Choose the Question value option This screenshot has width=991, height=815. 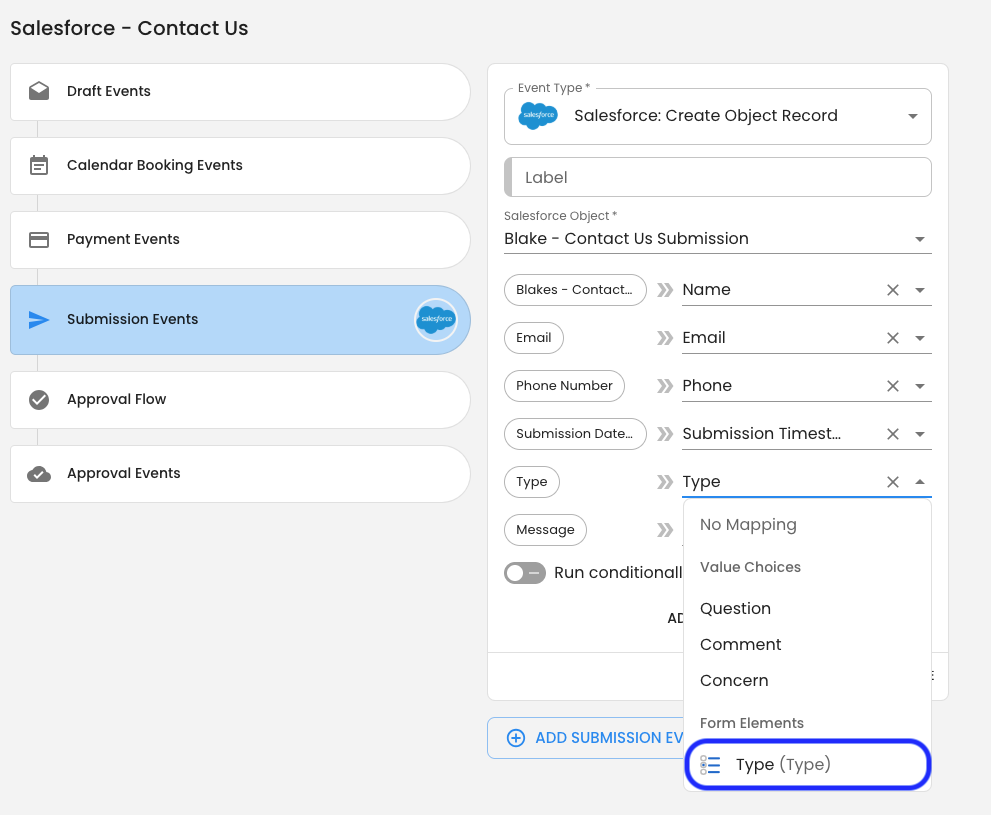(x=807, y=608)
